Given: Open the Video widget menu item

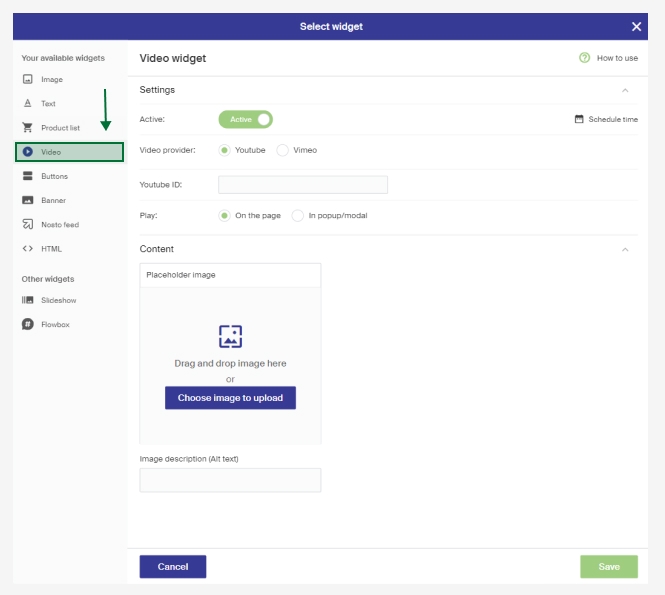Looking at the screenshot, I should click(x=69, y=152).
